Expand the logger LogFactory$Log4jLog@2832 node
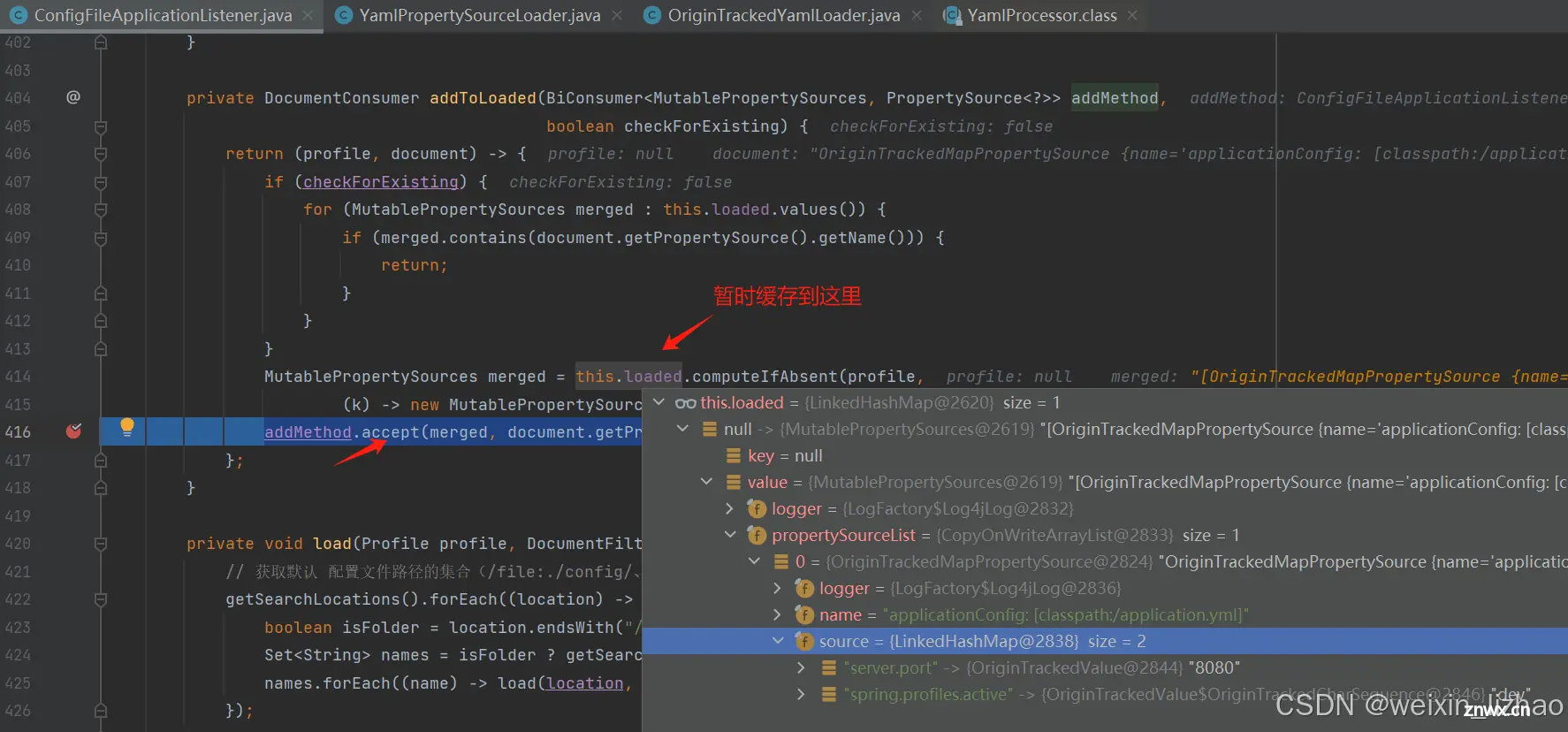The width and height of the screenshot is (1568, 732). coord(729,508)
